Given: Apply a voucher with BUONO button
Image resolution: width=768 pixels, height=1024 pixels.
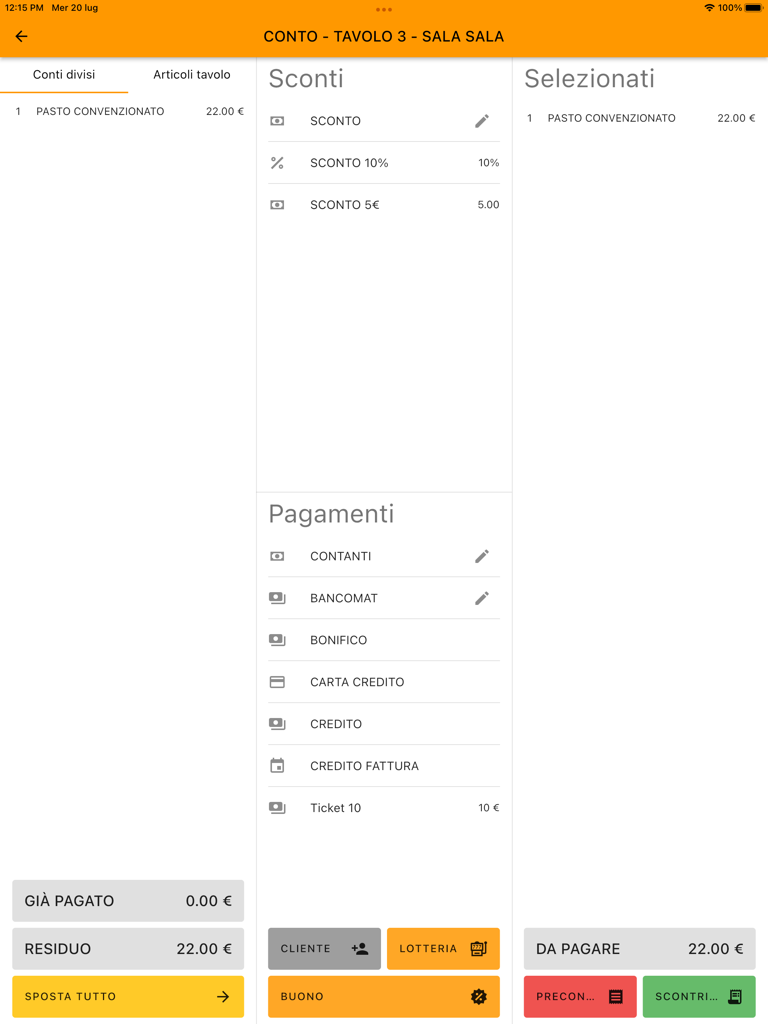Looking at the screenshot, I should click(x=384, y=997).
